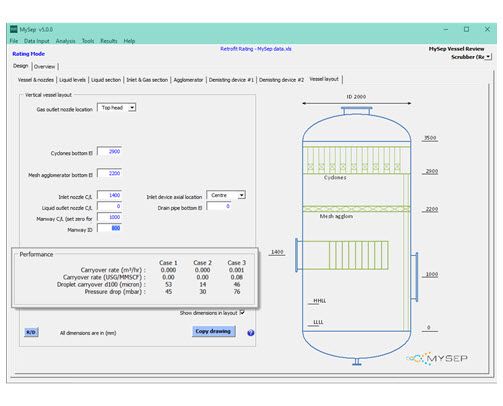Click the 3500 elevation label in drawing
The image size is (503, 406).
(x=430, y=138)
